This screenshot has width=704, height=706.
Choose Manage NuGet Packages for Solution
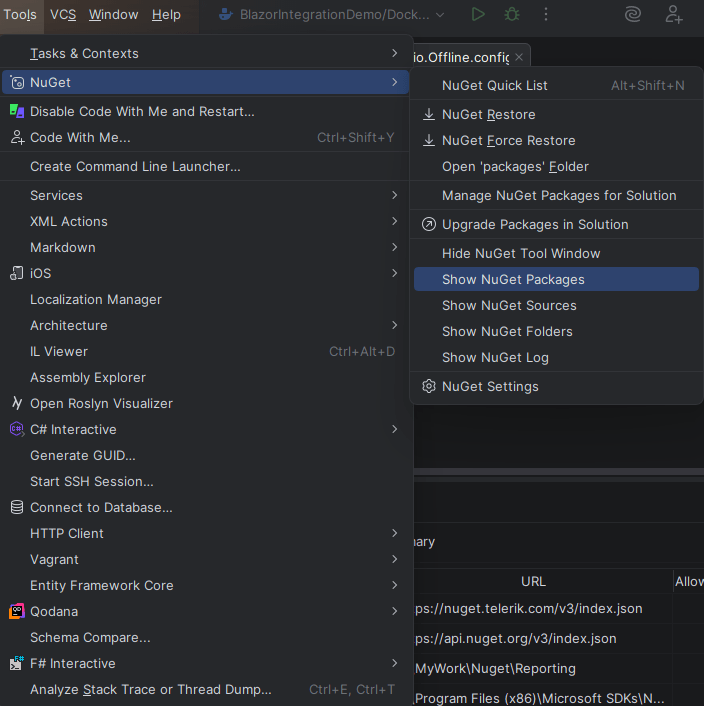pos(556,195)
